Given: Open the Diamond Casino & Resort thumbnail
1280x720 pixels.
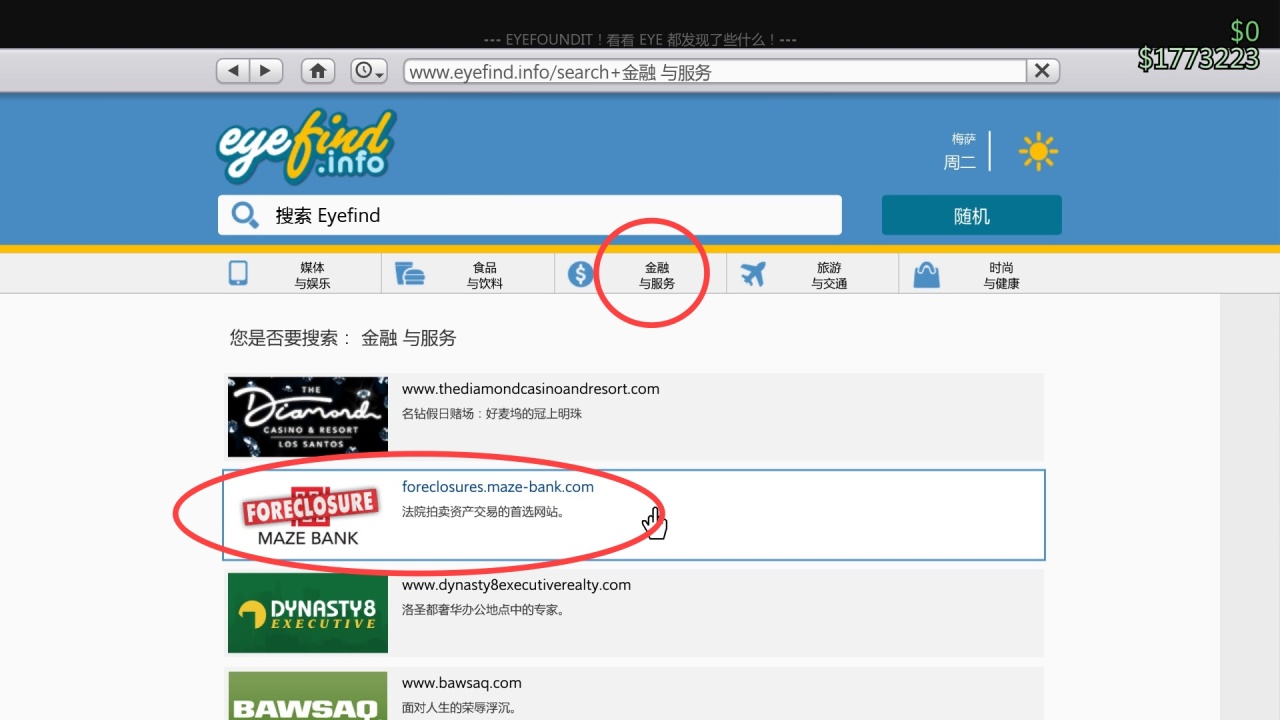Looking at the screenshot, I should (x=308, y=417).
